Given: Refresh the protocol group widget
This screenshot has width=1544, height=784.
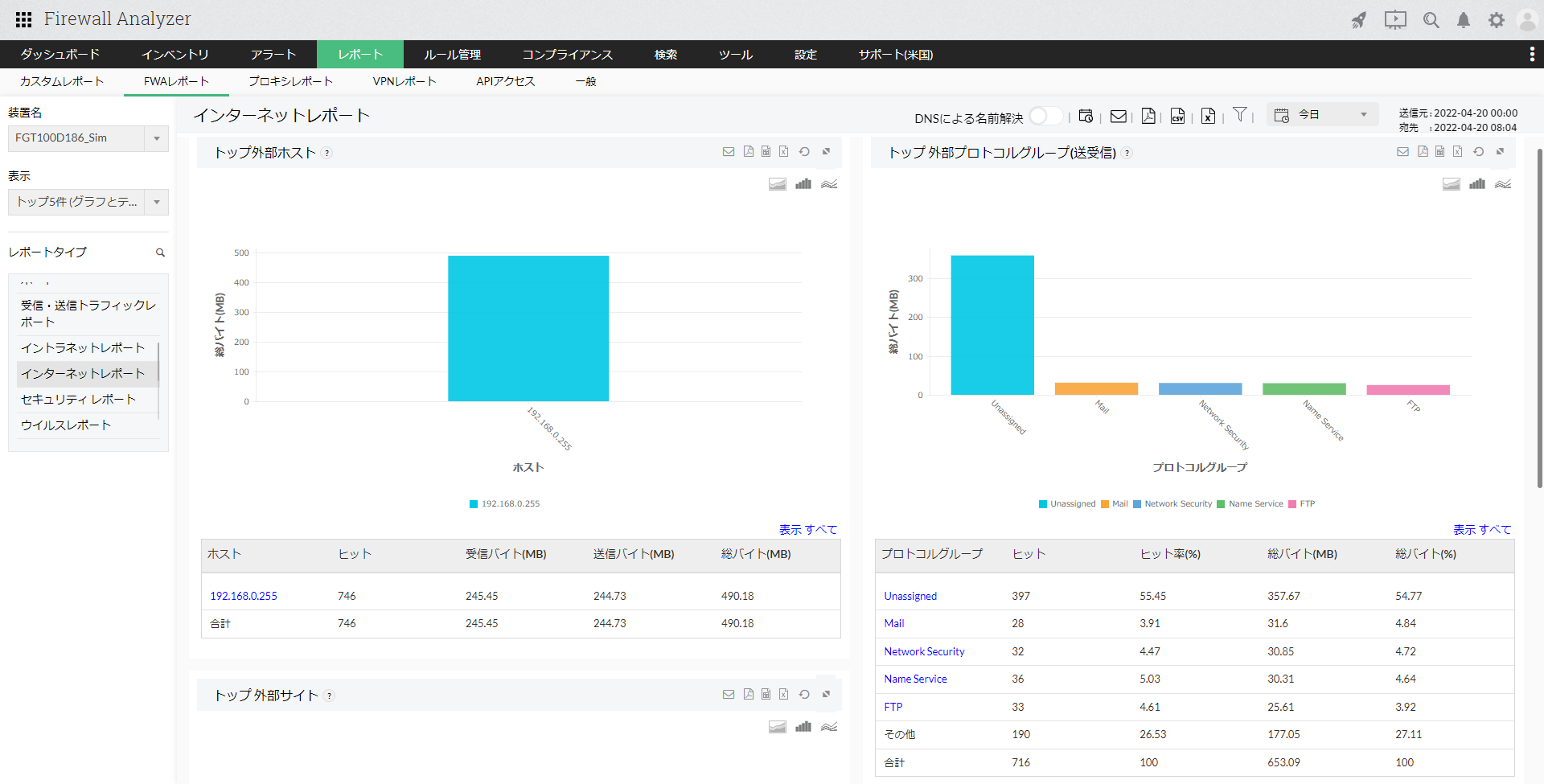Looking at the screenshot, I should click(x=1478, y=151).
